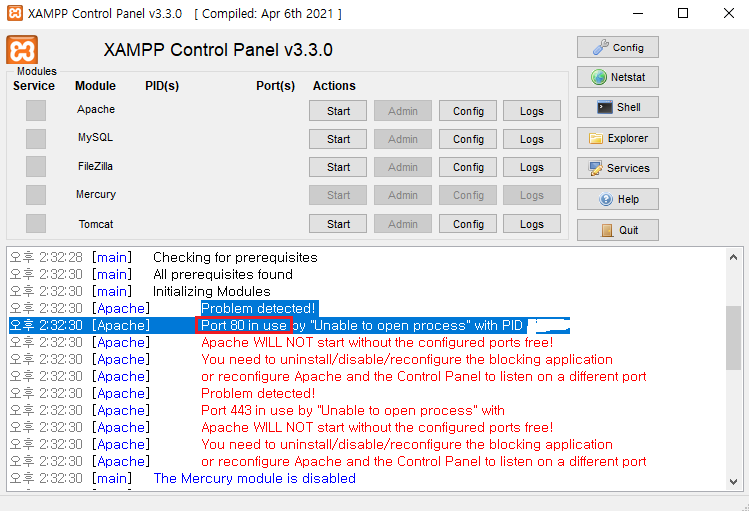Viewport: 749px width, 511px height.
Task: Click the XAMPP title bar icon
Action: click(15, 13)
